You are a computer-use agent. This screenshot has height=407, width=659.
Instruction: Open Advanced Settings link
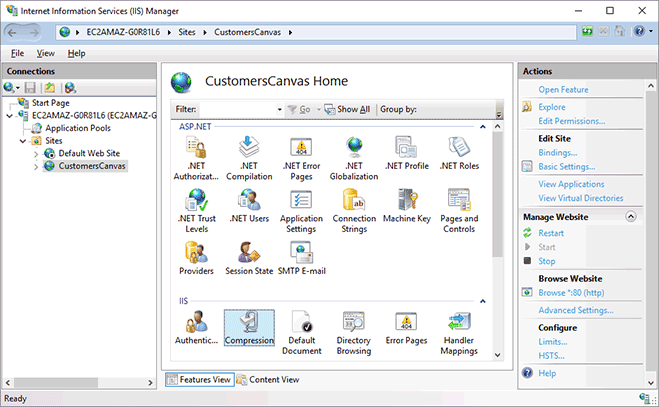[x=576, y=310]
